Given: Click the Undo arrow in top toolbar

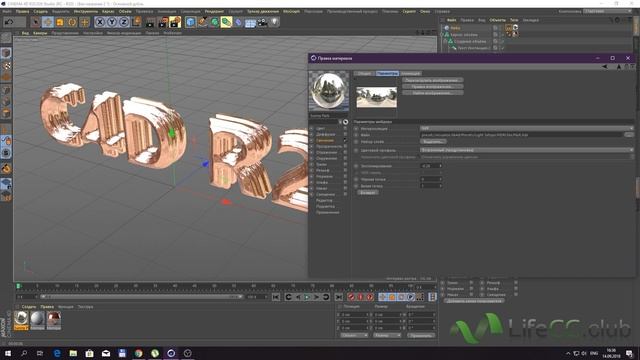Looking at the screenshot, I should (9, 22).
